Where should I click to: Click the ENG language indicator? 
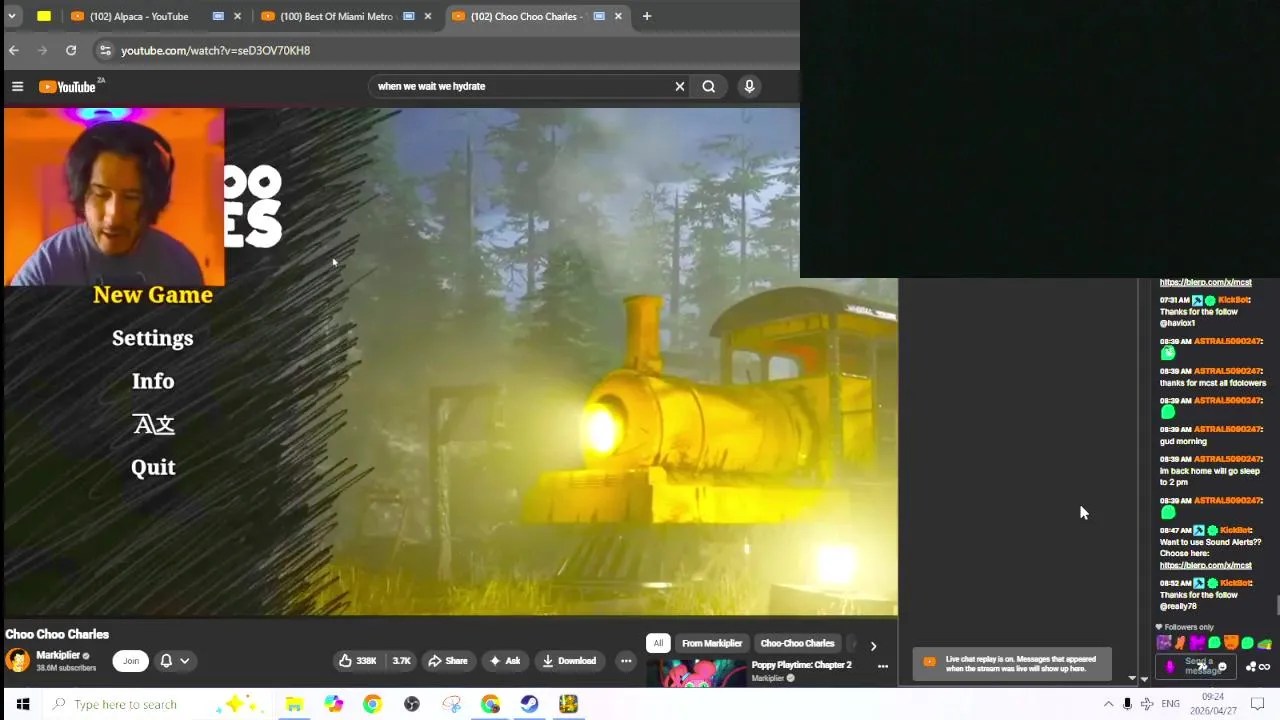click(x=1170, y=704)
